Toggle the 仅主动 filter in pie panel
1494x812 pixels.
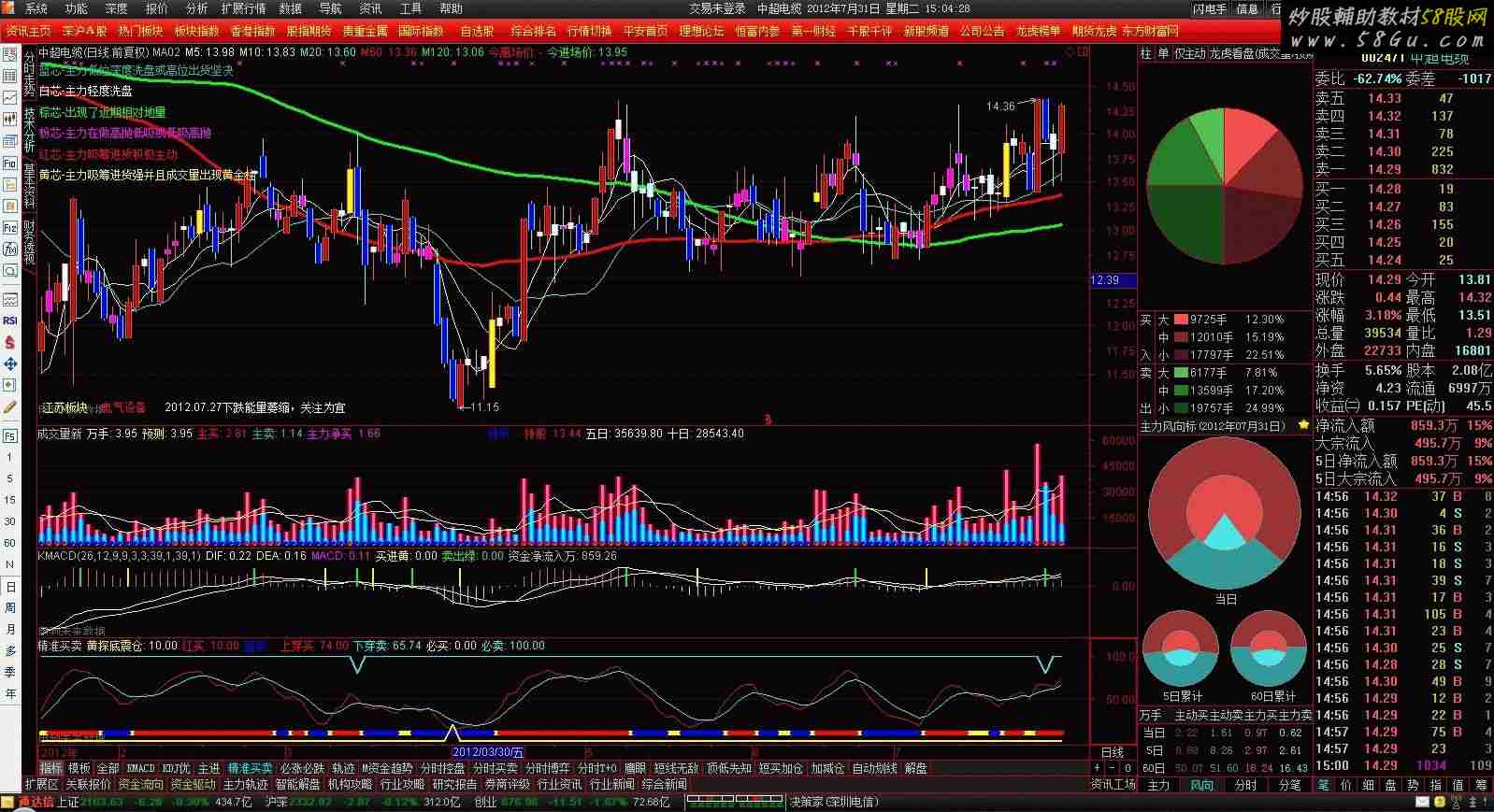(1189, 53)
